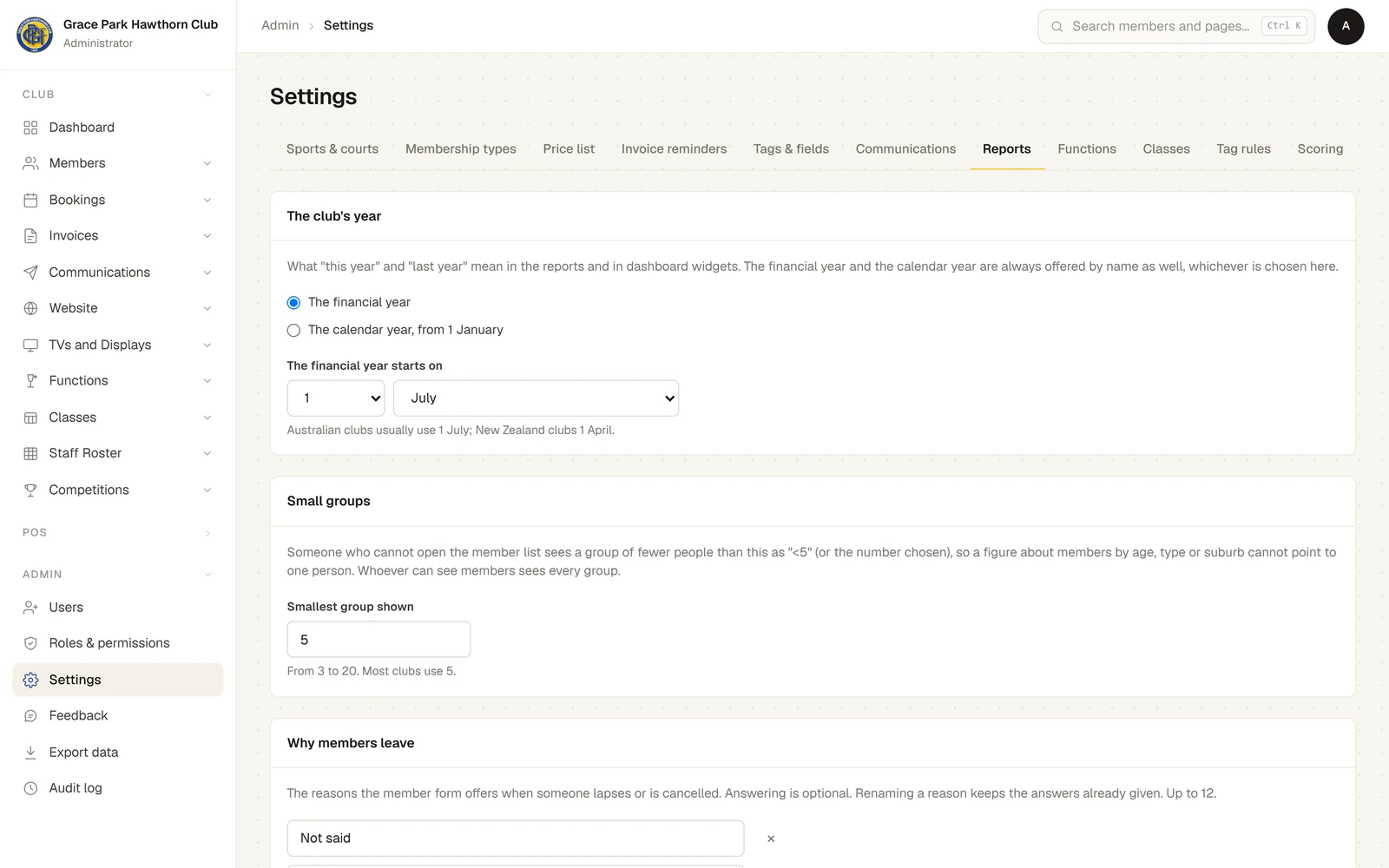Image resolution: width=1389 pixels, height=868 pixels.
Task: Open the financial year start day dropdown
Action: pos(336,398)
